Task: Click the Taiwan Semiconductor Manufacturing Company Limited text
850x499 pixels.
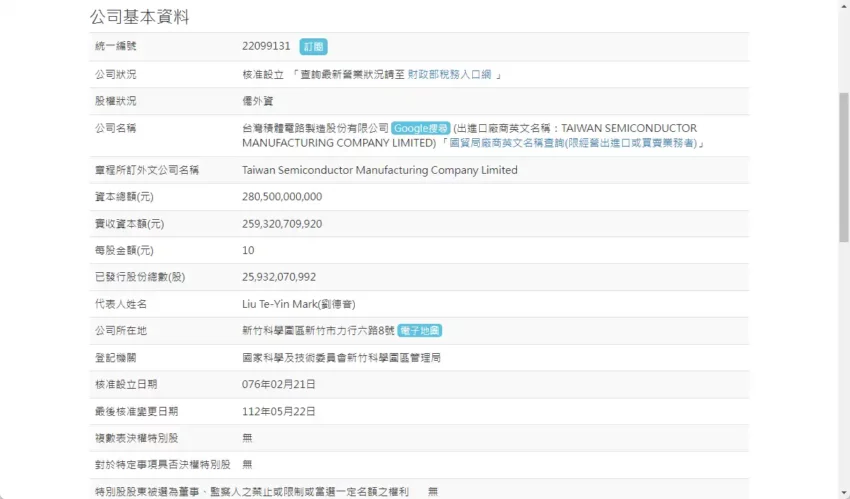Action: click(x=379, y=170)
